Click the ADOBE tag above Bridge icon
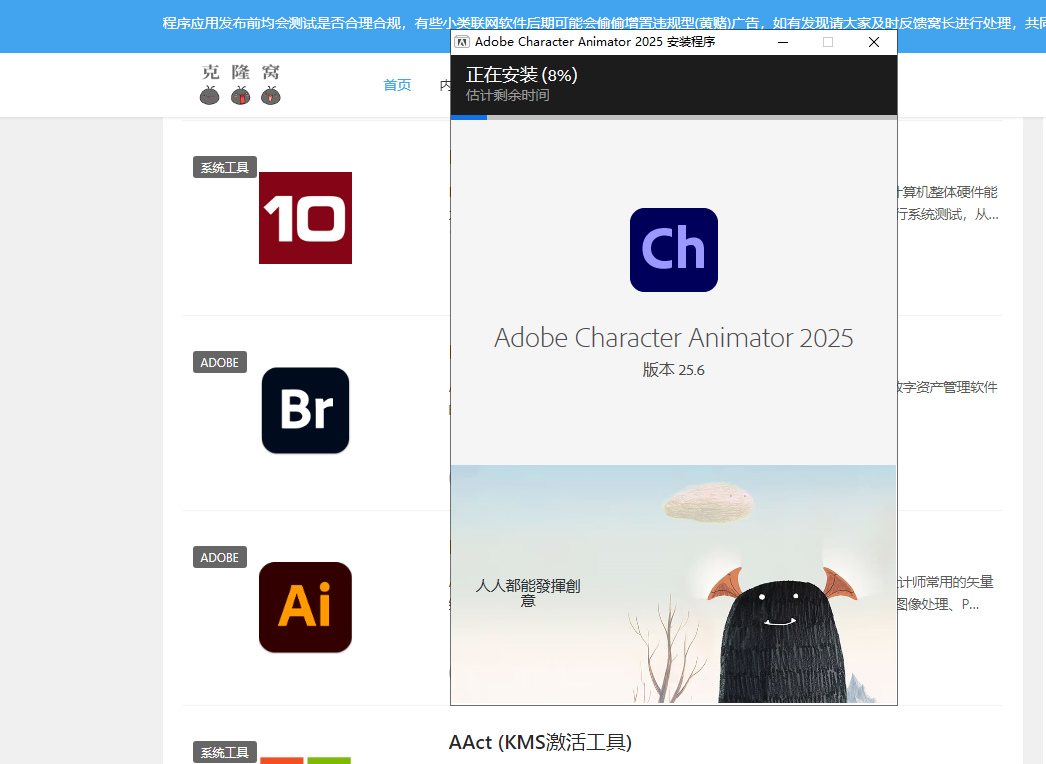Viewport: 1046px width, 764px height. [x=219, y=362]
